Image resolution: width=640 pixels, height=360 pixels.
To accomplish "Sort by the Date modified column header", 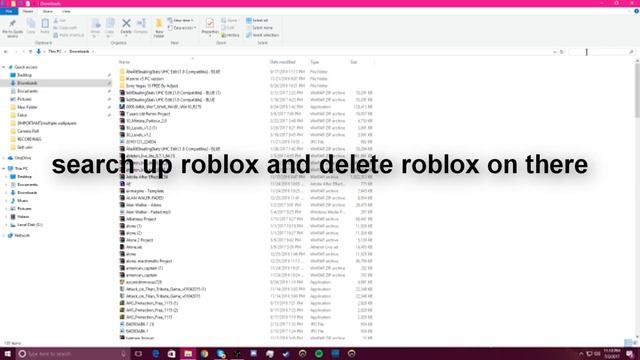I will coord(282,62).
